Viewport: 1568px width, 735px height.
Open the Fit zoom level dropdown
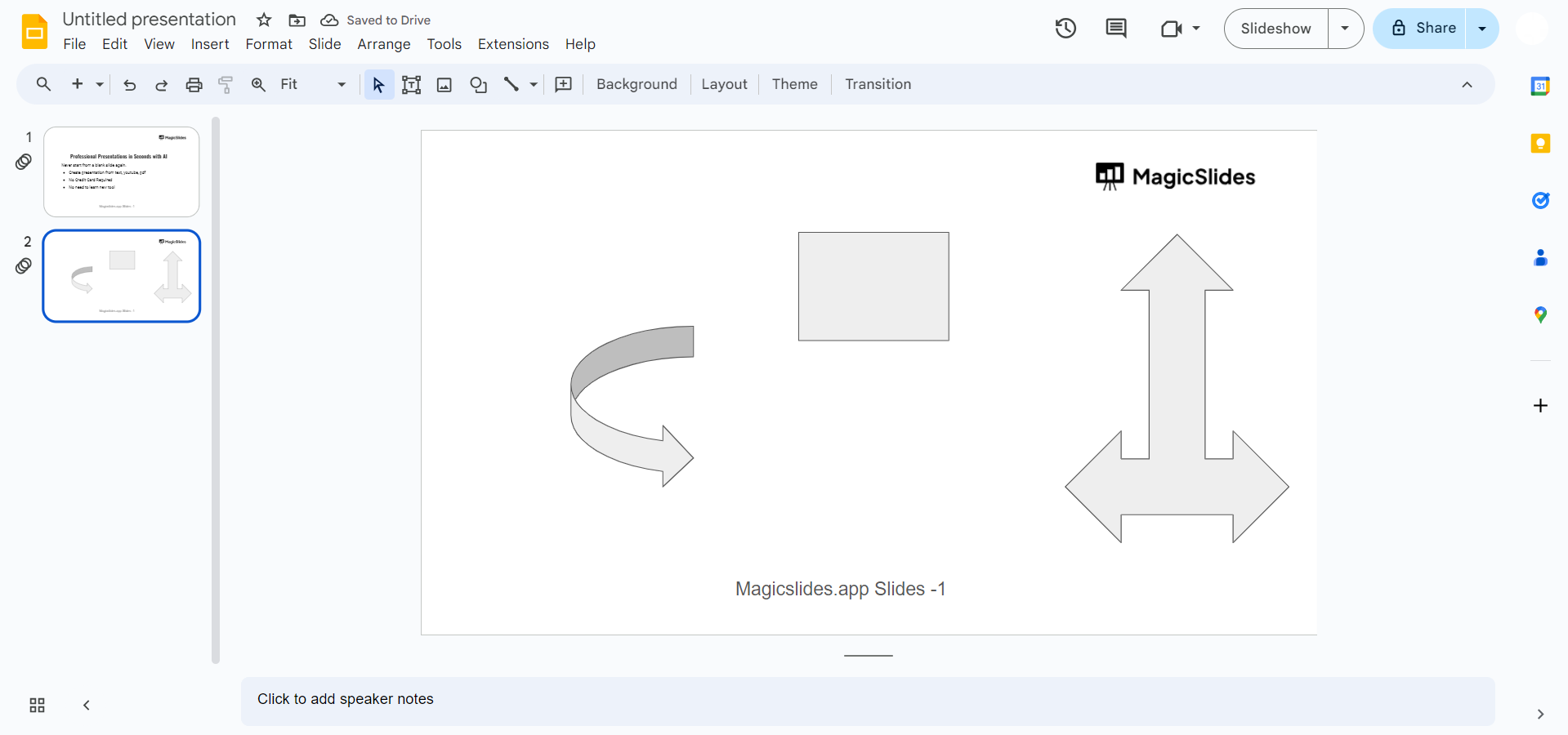313,84
